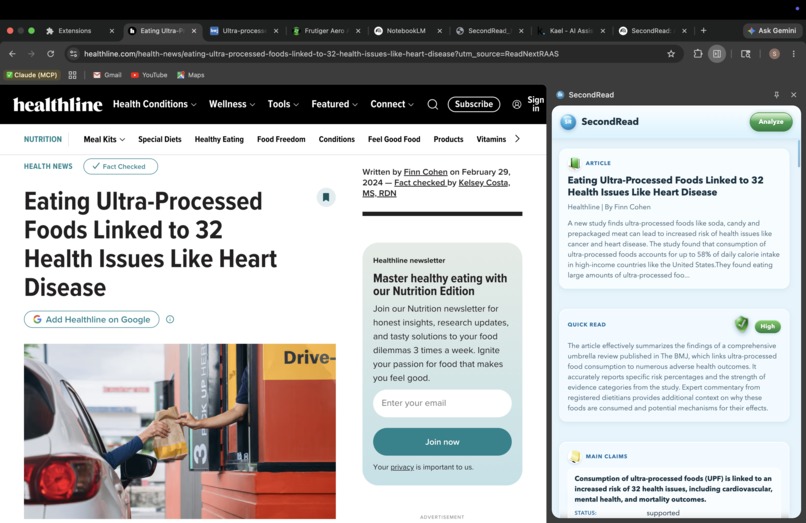Open the NUTRITION category link
This screenshot has width=806, height=523.
coord(43,139)
